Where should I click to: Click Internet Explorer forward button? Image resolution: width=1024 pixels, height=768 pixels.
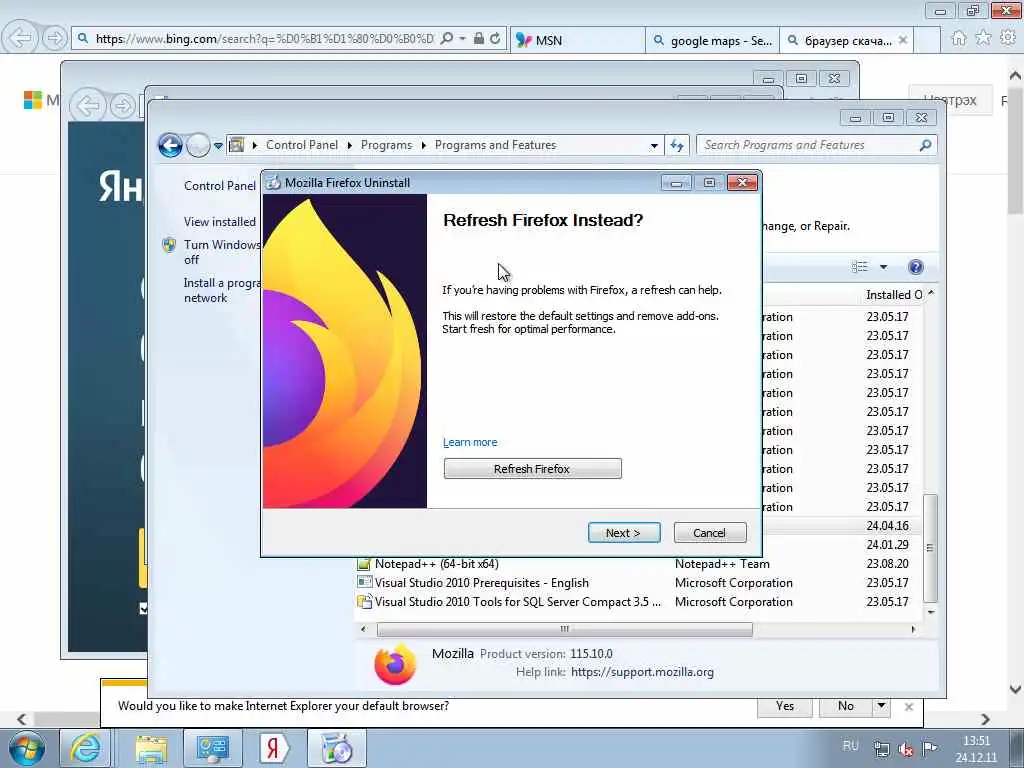click(55, 38)
